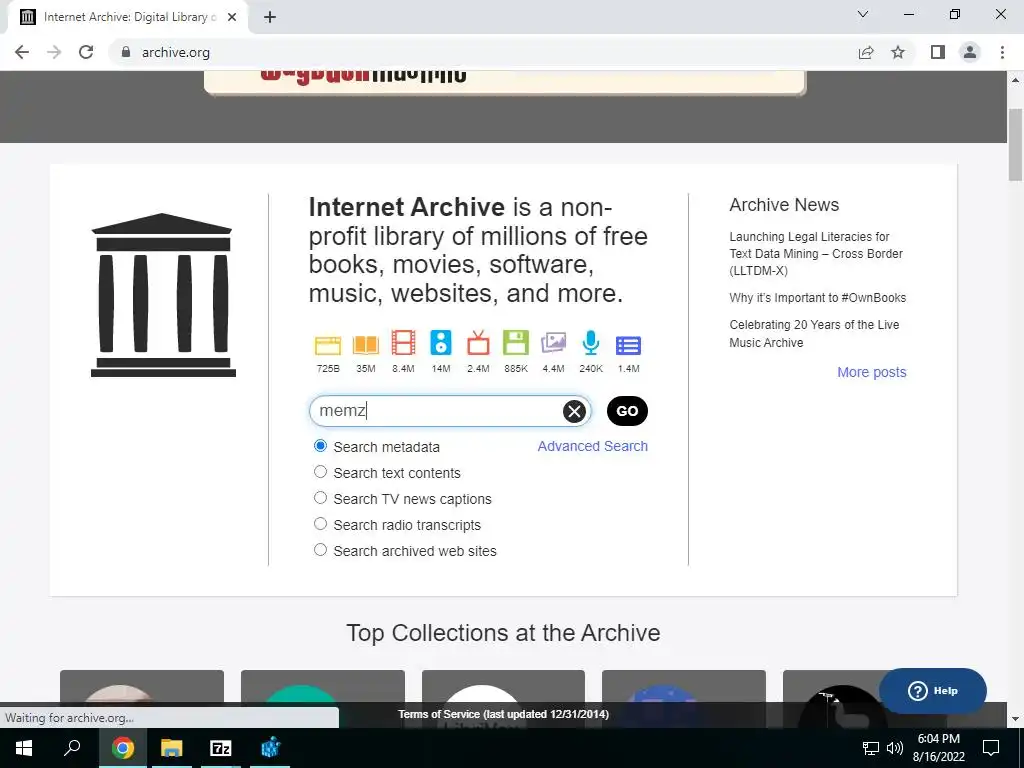Open Celebrating 20 Years Live Music post

(814, 334)
